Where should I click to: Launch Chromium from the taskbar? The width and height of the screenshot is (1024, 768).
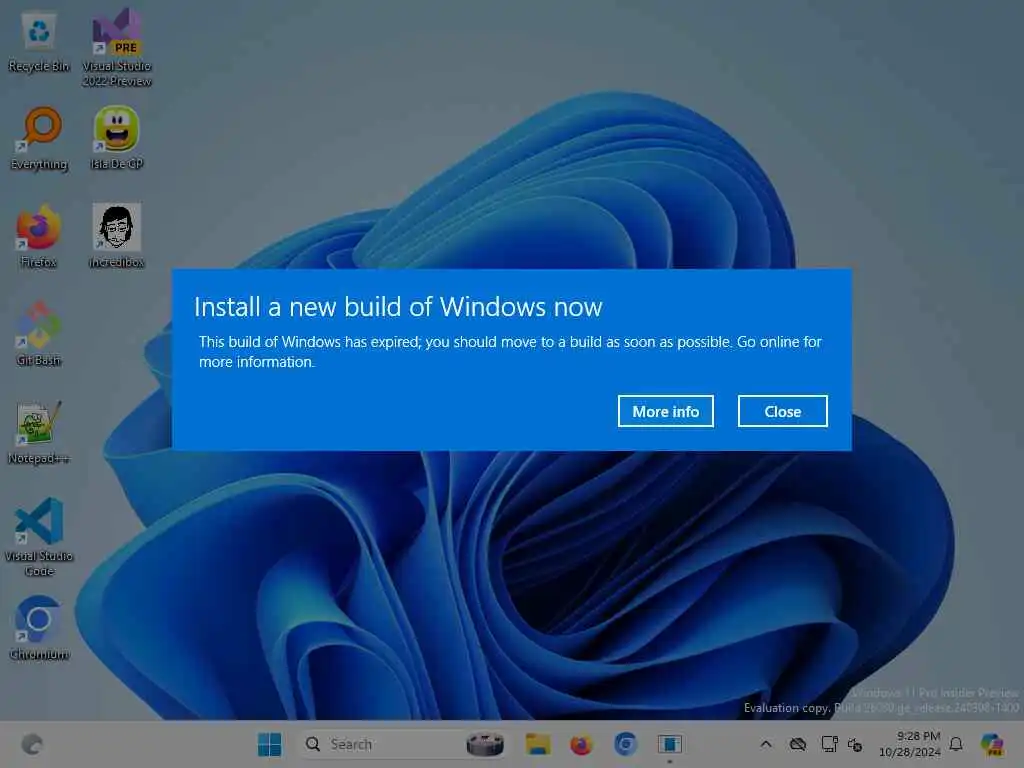coord(625,744)
